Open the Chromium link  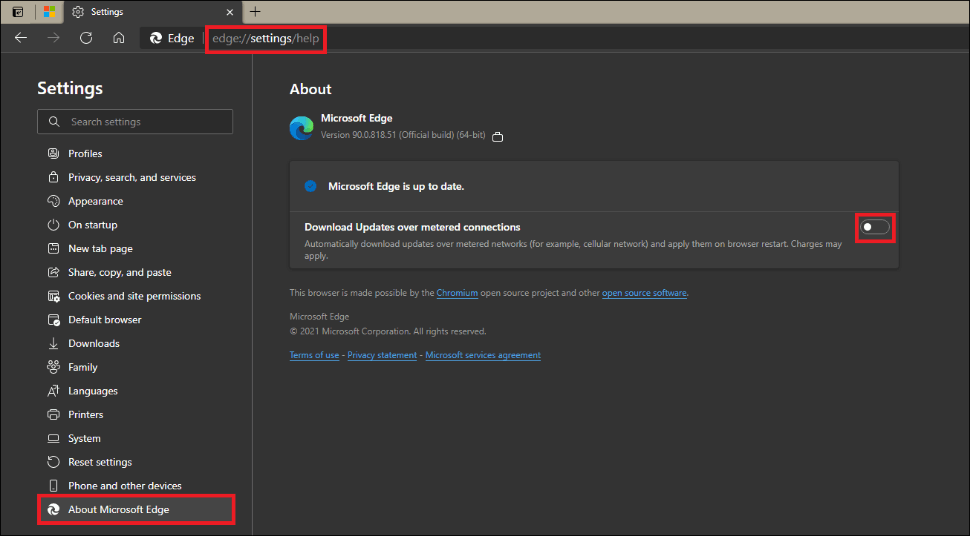[x=457, y=293]
